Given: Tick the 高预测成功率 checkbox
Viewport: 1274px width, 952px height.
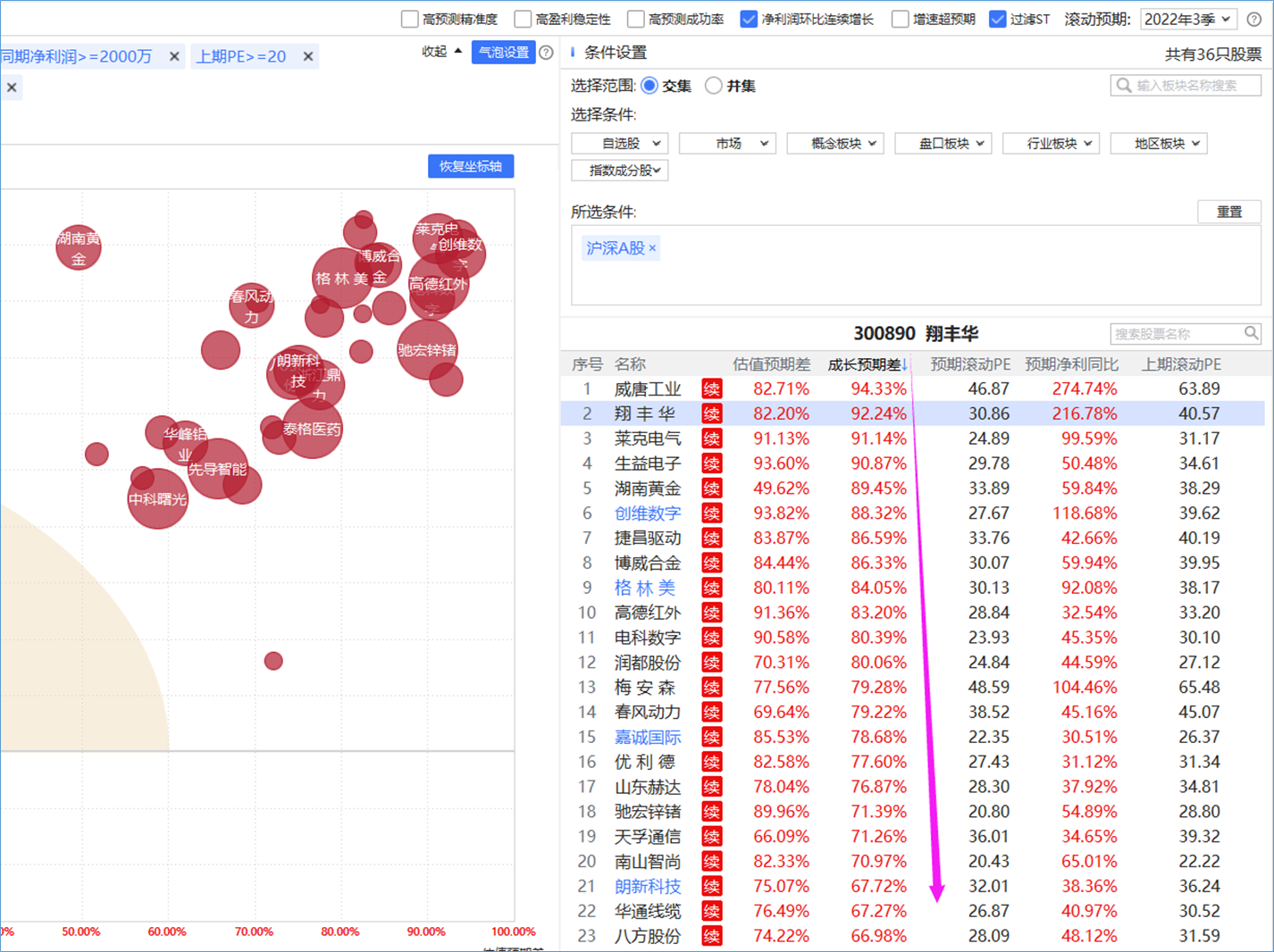Looking at the screenshot, I should [x=636, y=19].
